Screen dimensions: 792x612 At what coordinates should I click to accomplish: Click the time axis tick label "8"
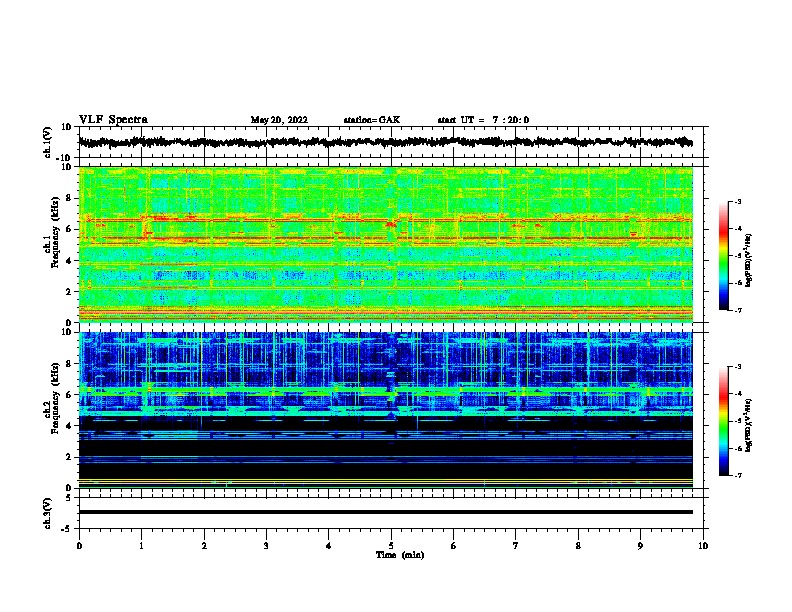click(x=578, y=546)
